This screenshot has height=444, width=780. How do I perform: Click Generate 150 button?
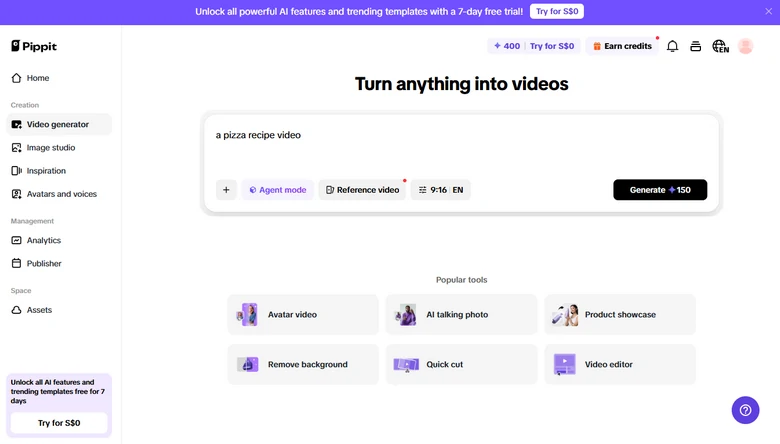pyautogui.click(x=660, y=190)
